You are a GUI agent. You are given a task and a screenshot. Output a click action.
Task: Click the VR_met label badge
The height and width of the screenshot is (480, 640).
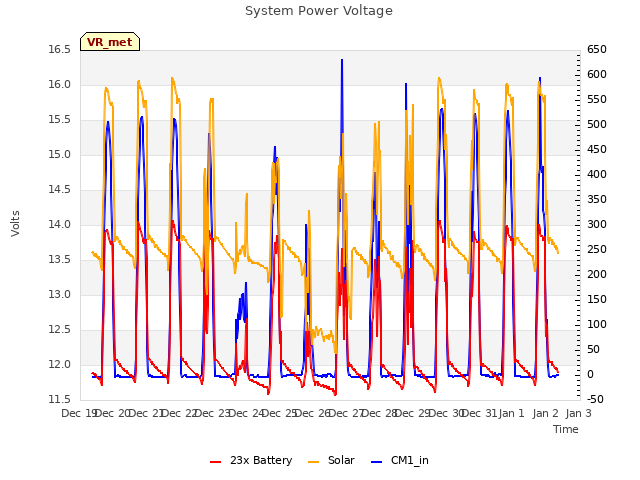[110, 42]
